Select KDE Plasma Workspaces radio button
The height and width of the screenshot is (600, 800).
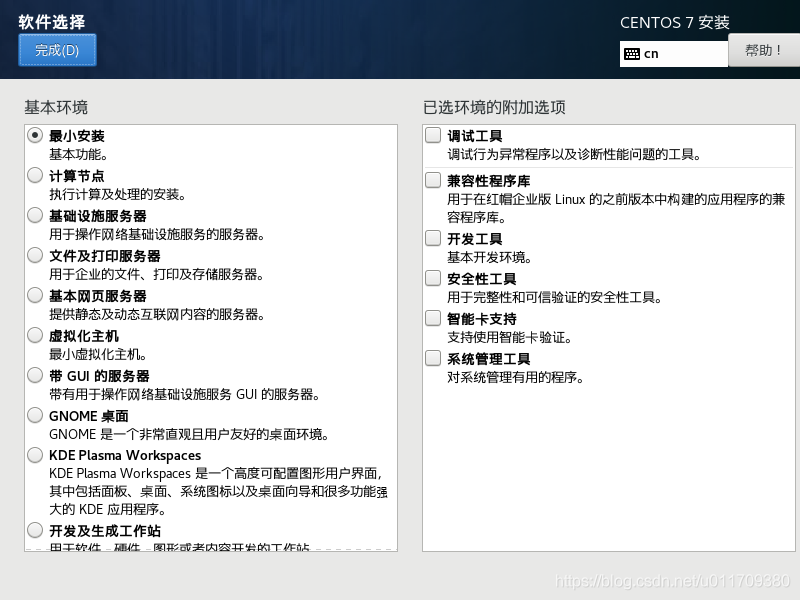(35, 455)
